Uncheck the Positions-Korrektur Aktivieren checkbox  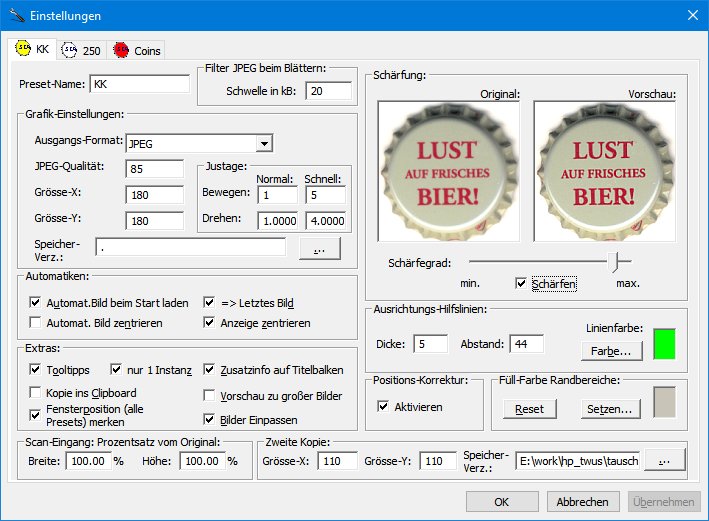click(x=384, y=407)
